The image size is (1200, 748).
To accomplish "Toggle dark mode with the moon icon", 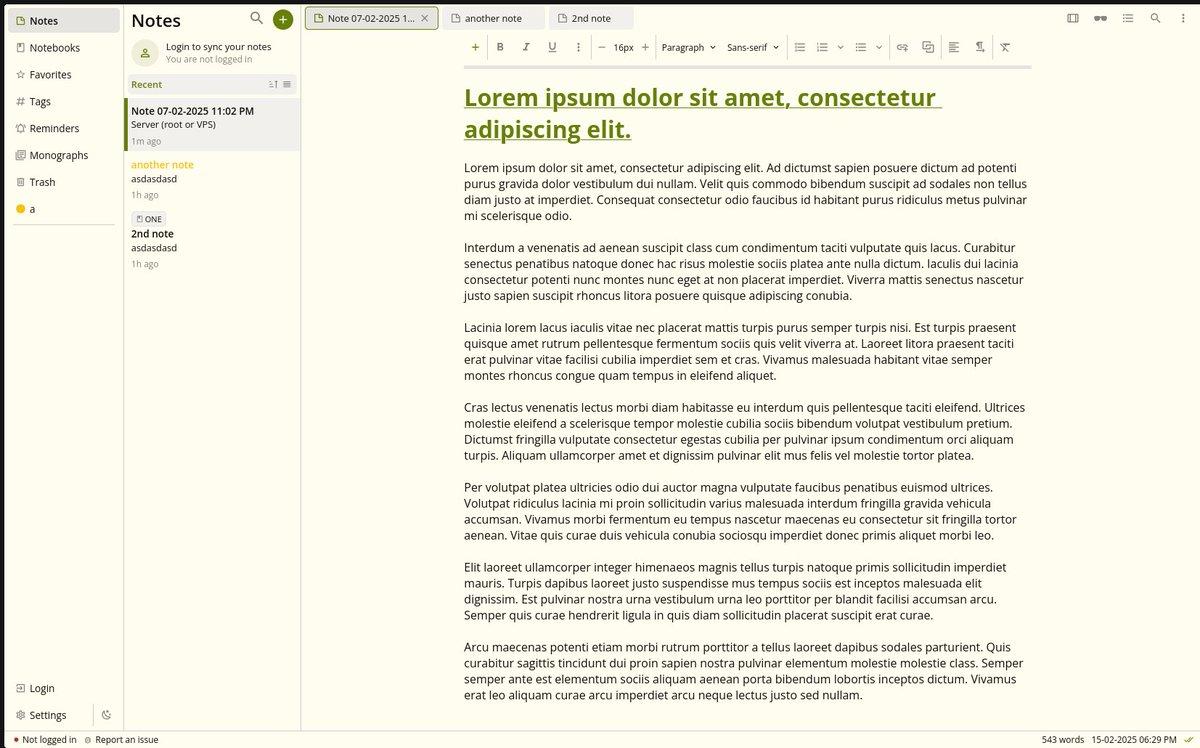I will [107, 715].
